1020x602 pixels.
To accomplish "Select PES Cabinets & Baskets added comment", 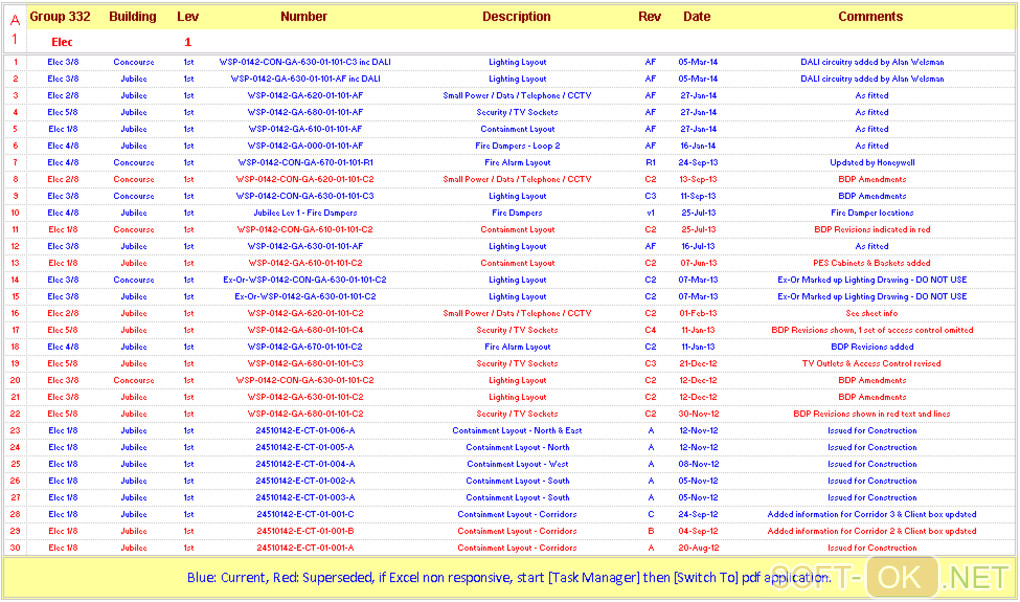I will tap(872, 263).
